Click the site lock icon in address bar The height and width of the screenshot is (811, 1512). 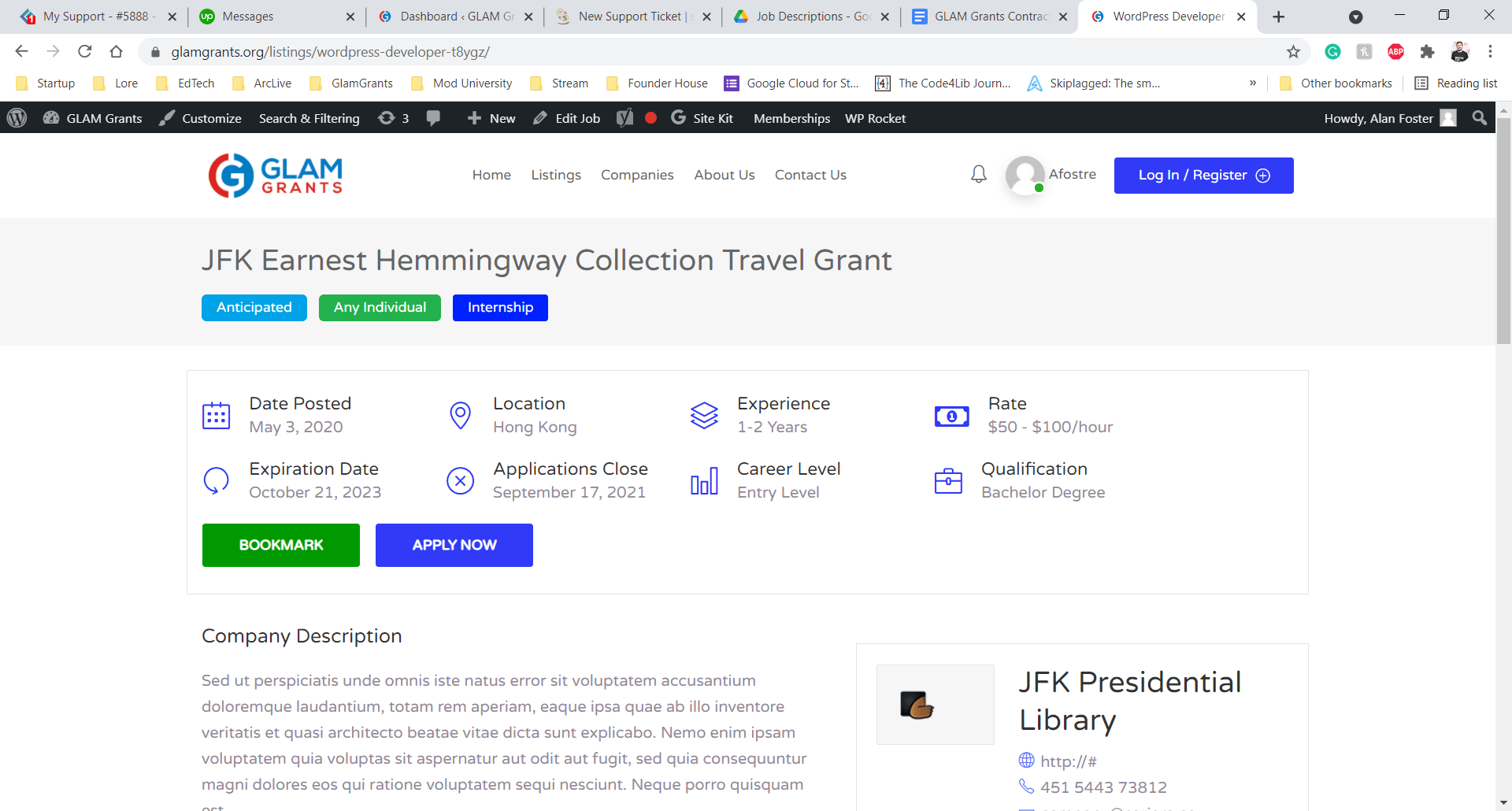click(155, 52)
